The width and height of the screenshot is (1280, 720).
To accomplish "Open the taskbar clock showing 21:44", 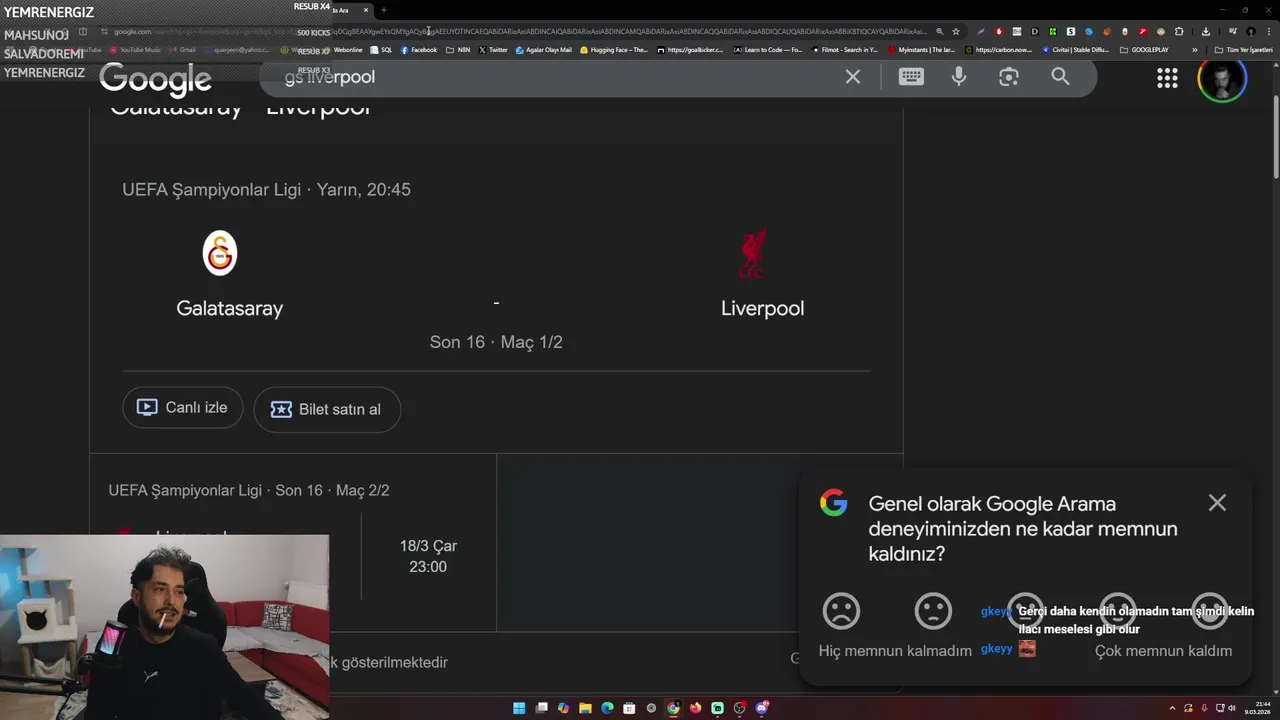I will click(1258, 708).
